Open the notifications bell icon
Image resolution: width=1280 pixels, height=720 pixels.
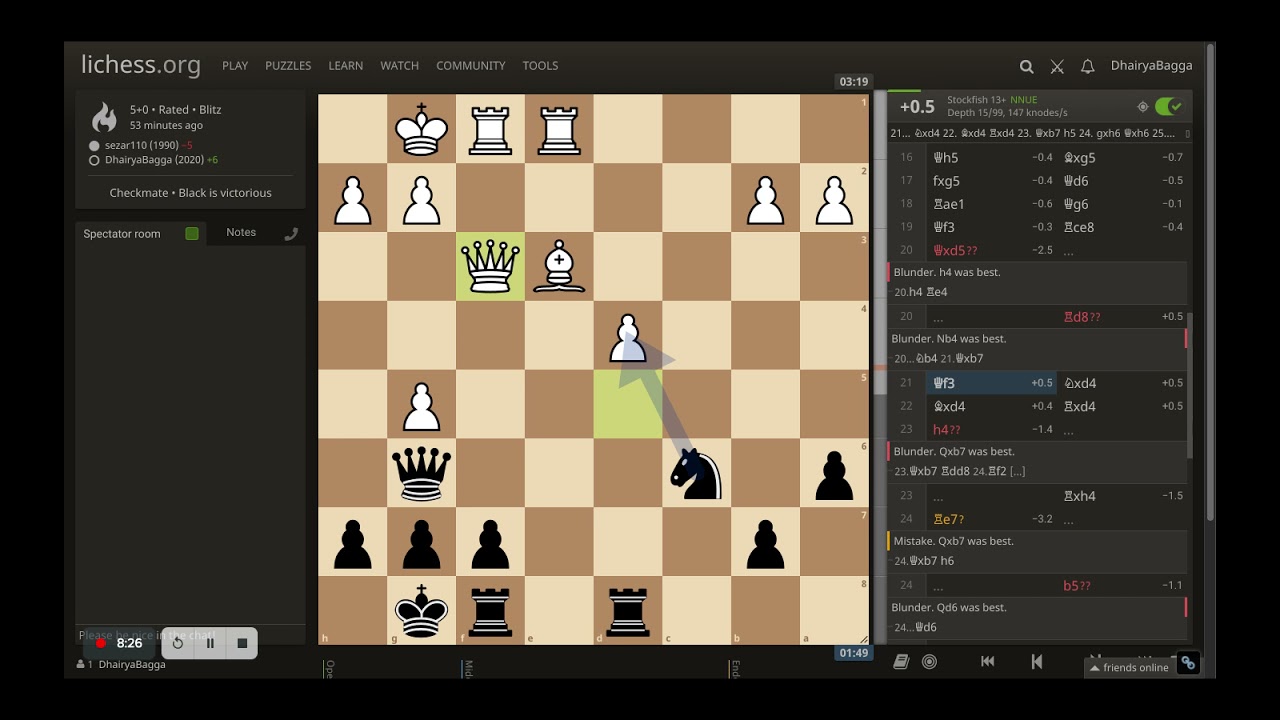(x=1088, y=66)
